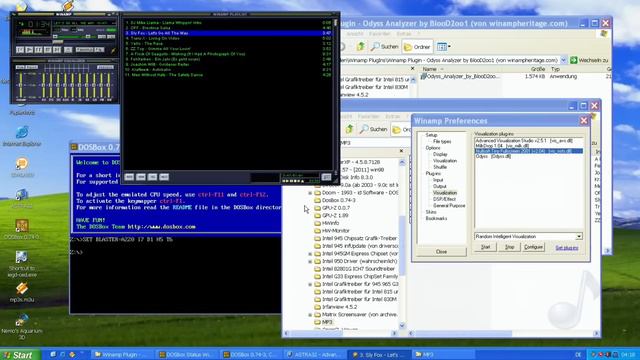
Task: Click Winamp pause button
Action: (x=38, y=50)
